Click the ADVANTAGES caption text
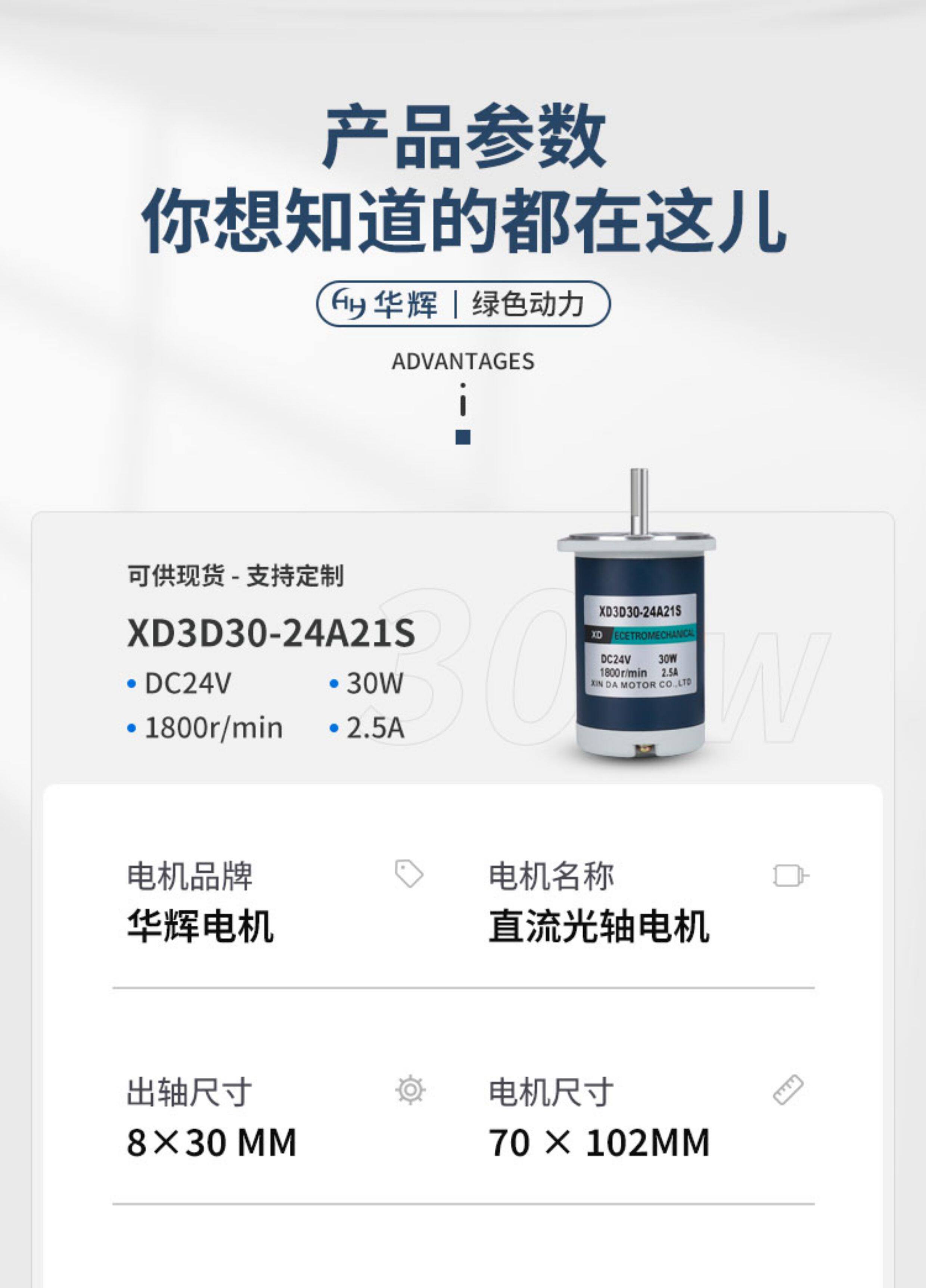 click(463, 362)
